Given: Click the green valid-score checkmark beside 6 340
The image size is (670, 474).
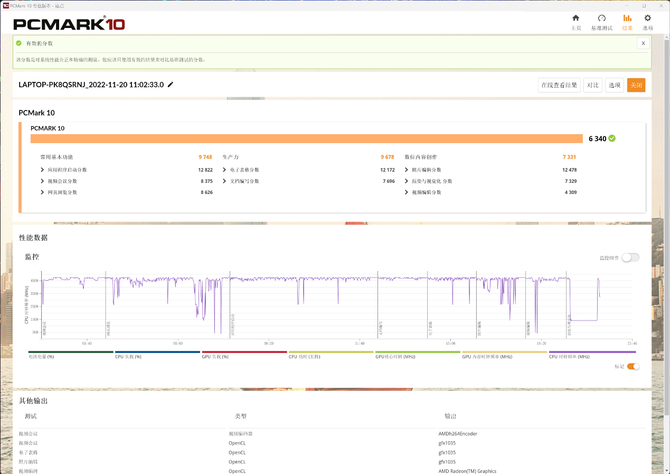Looking at the screenshot, I should tap(612, 139).
